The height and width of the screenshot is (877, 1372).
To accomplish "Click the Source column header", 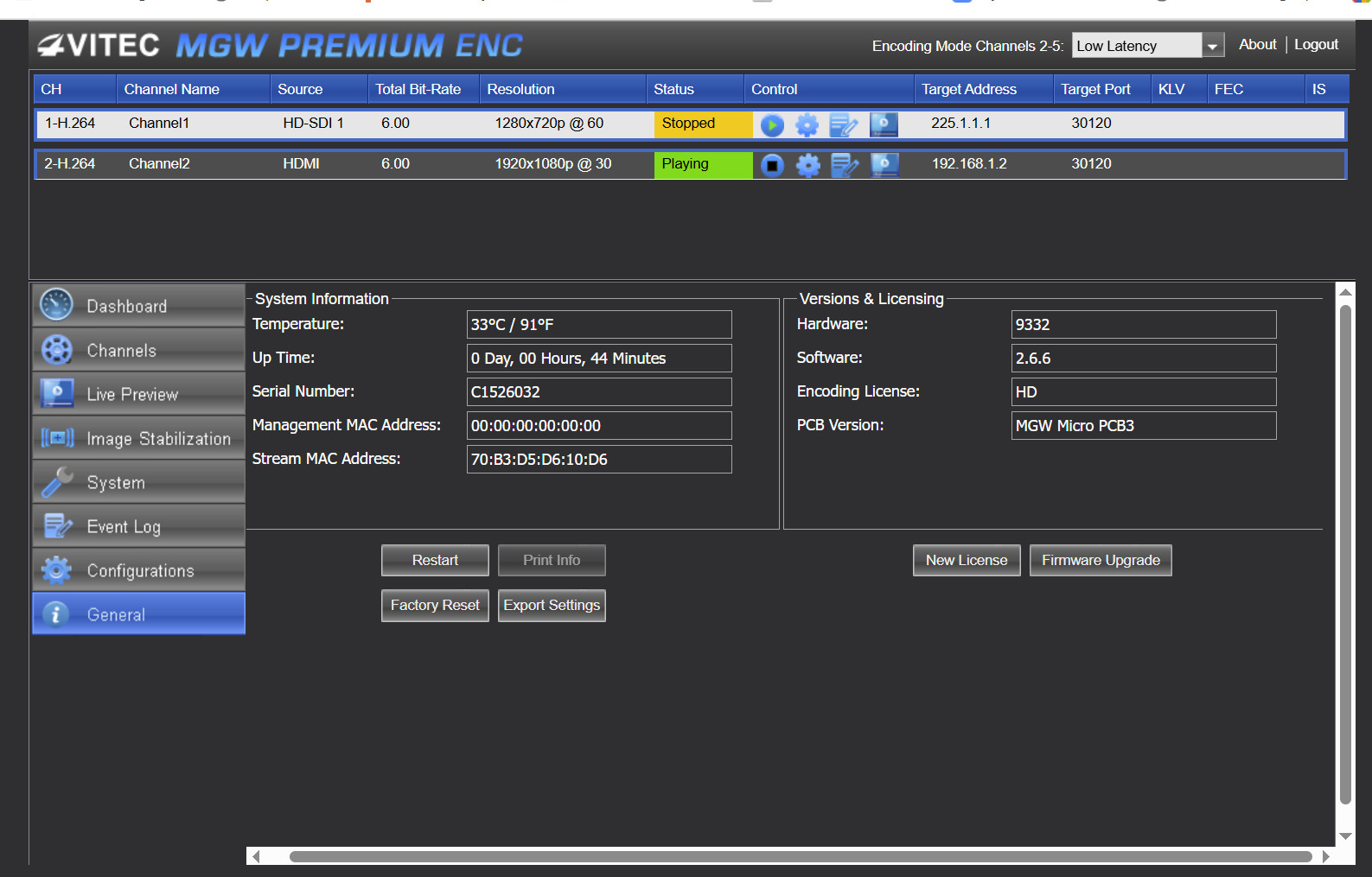I will 319,89.
